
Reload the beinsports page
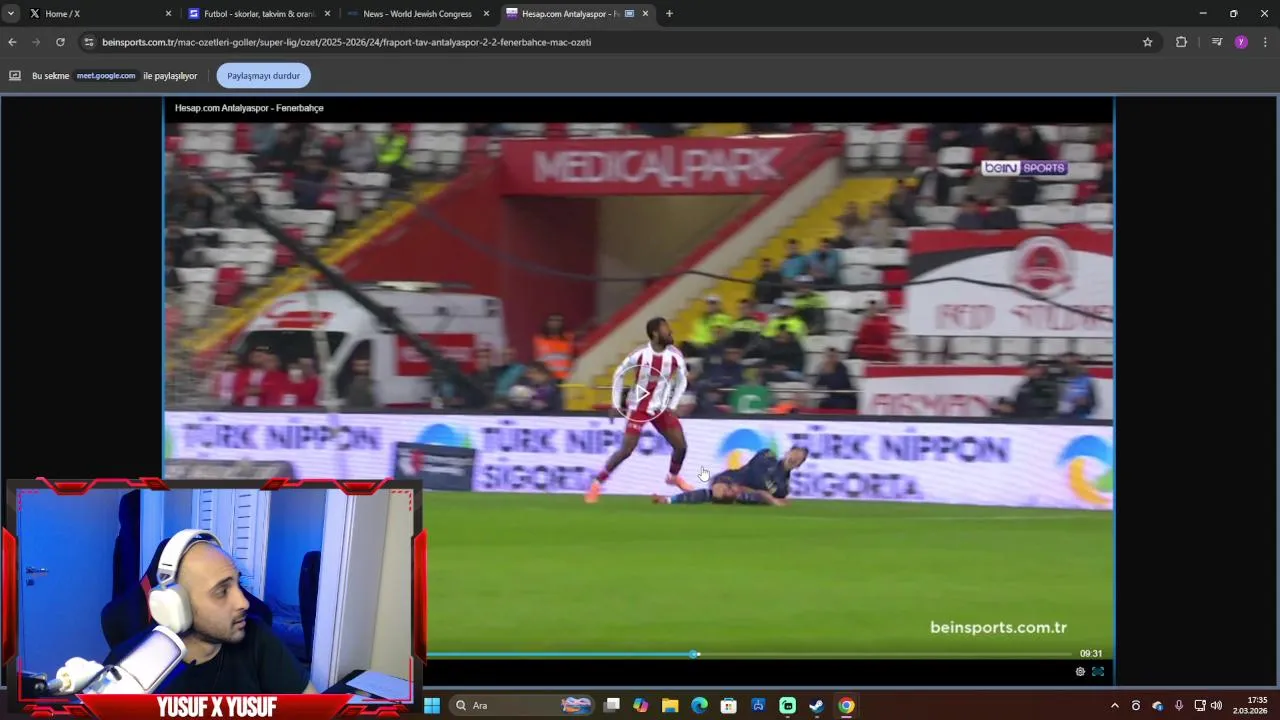pyautogui.click(x=60, y=42)
